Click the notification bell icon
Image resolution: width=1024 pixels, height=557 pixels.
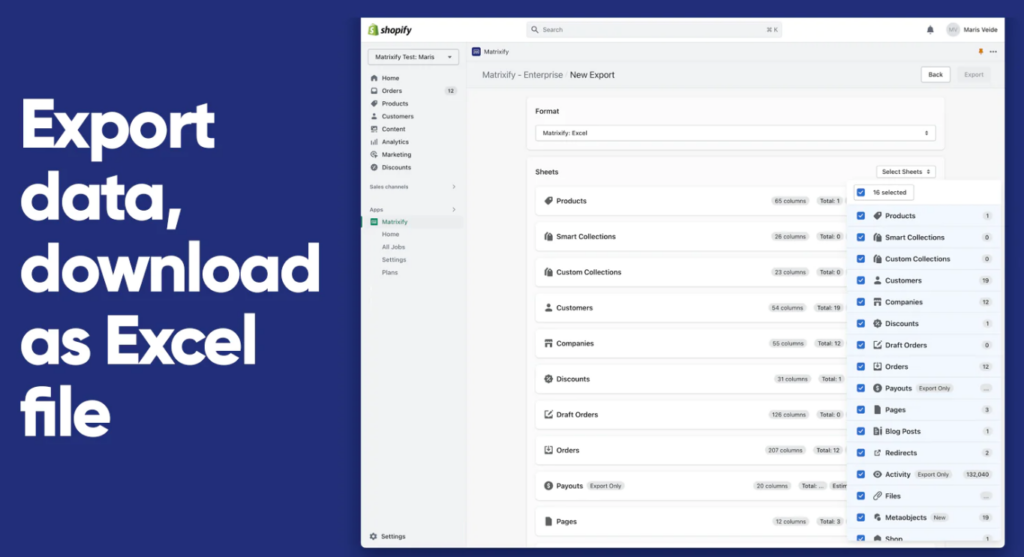(930, 30)
